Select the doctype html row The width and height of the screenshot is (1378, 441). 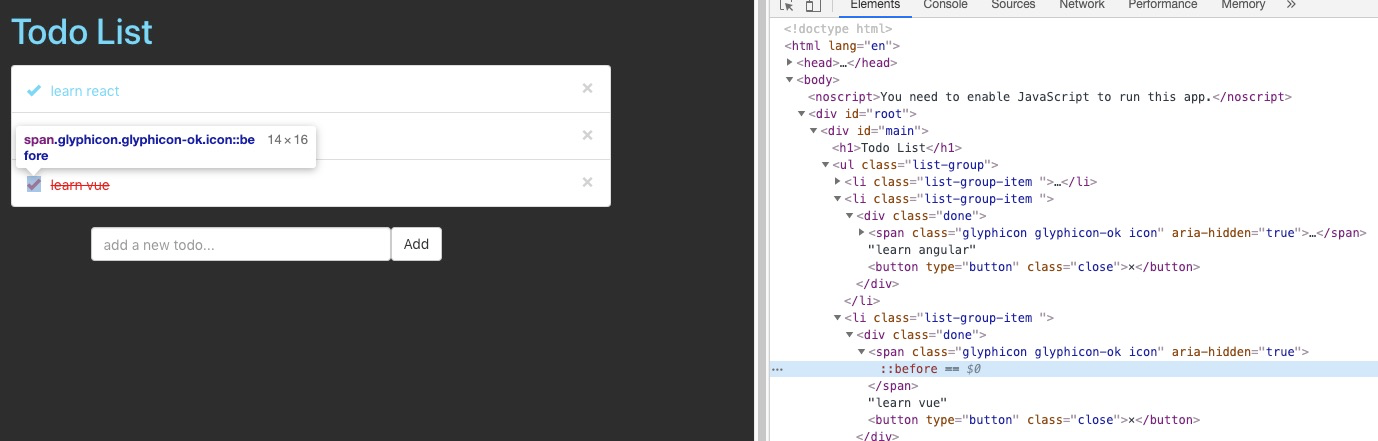pos(838,29)
